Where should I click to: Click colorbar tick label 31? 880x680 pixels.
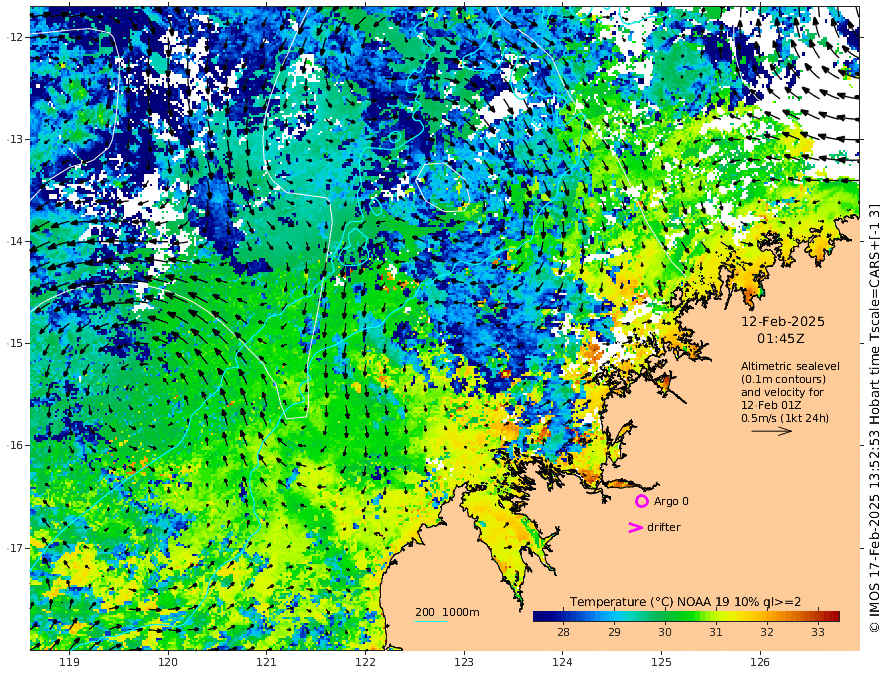[716, 632]
